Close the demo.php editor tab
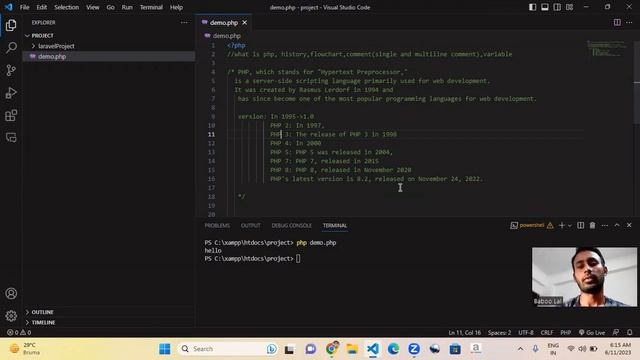 (244, 22)
